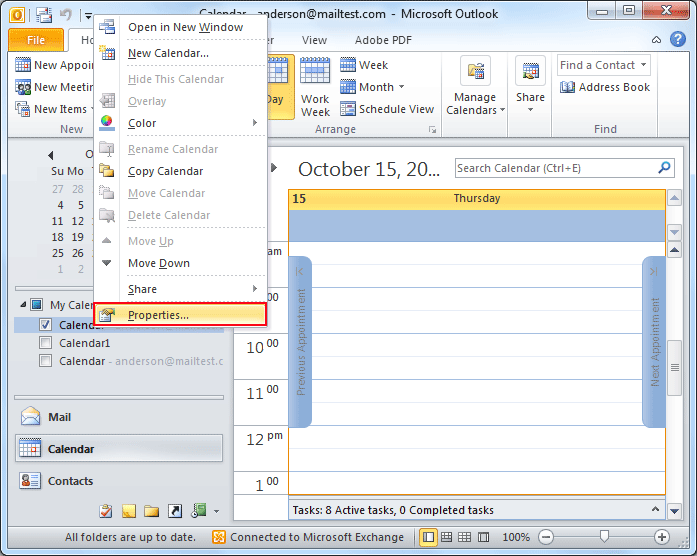Open the Arrange group dialog launcher

(x=432, y=129)
